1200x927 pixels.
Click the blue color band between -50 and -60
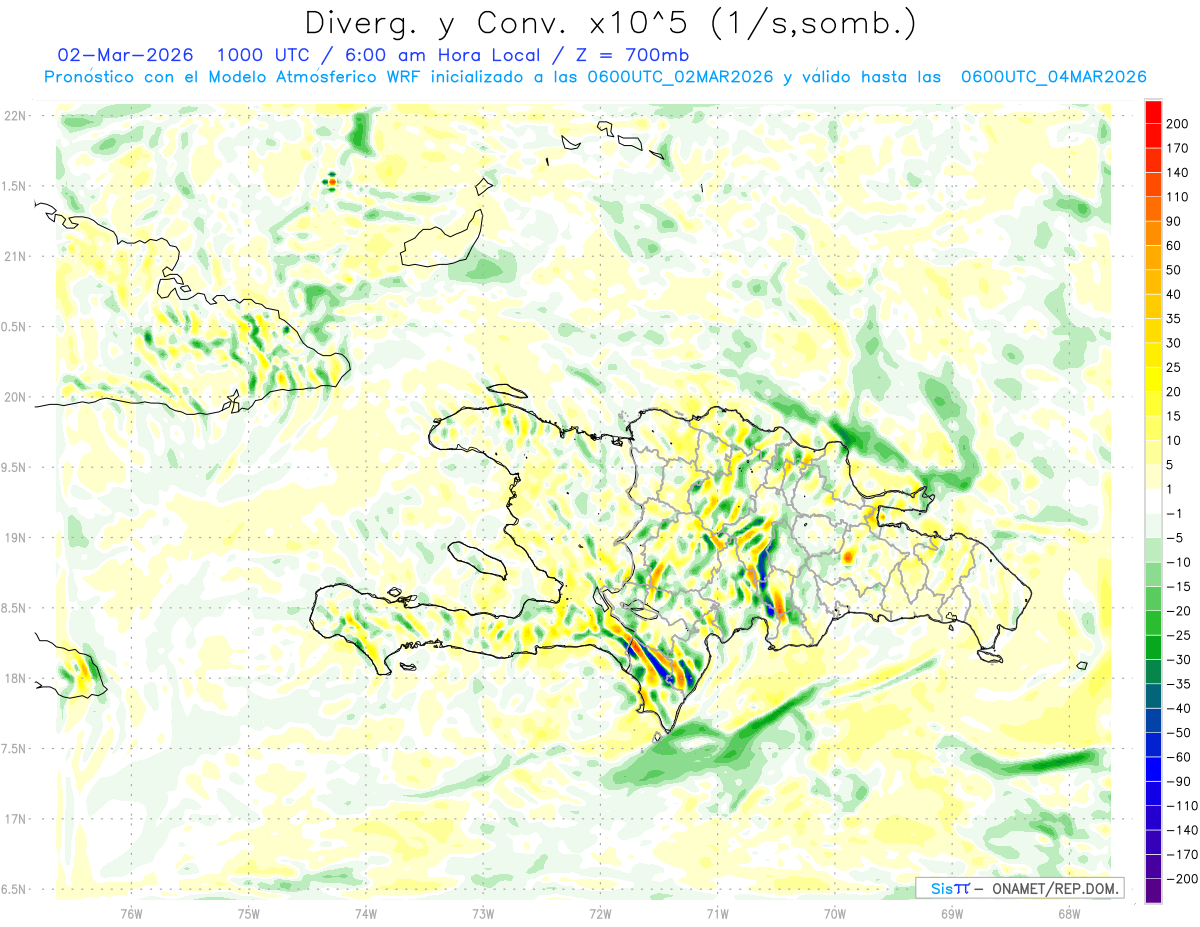[1153, 746]
